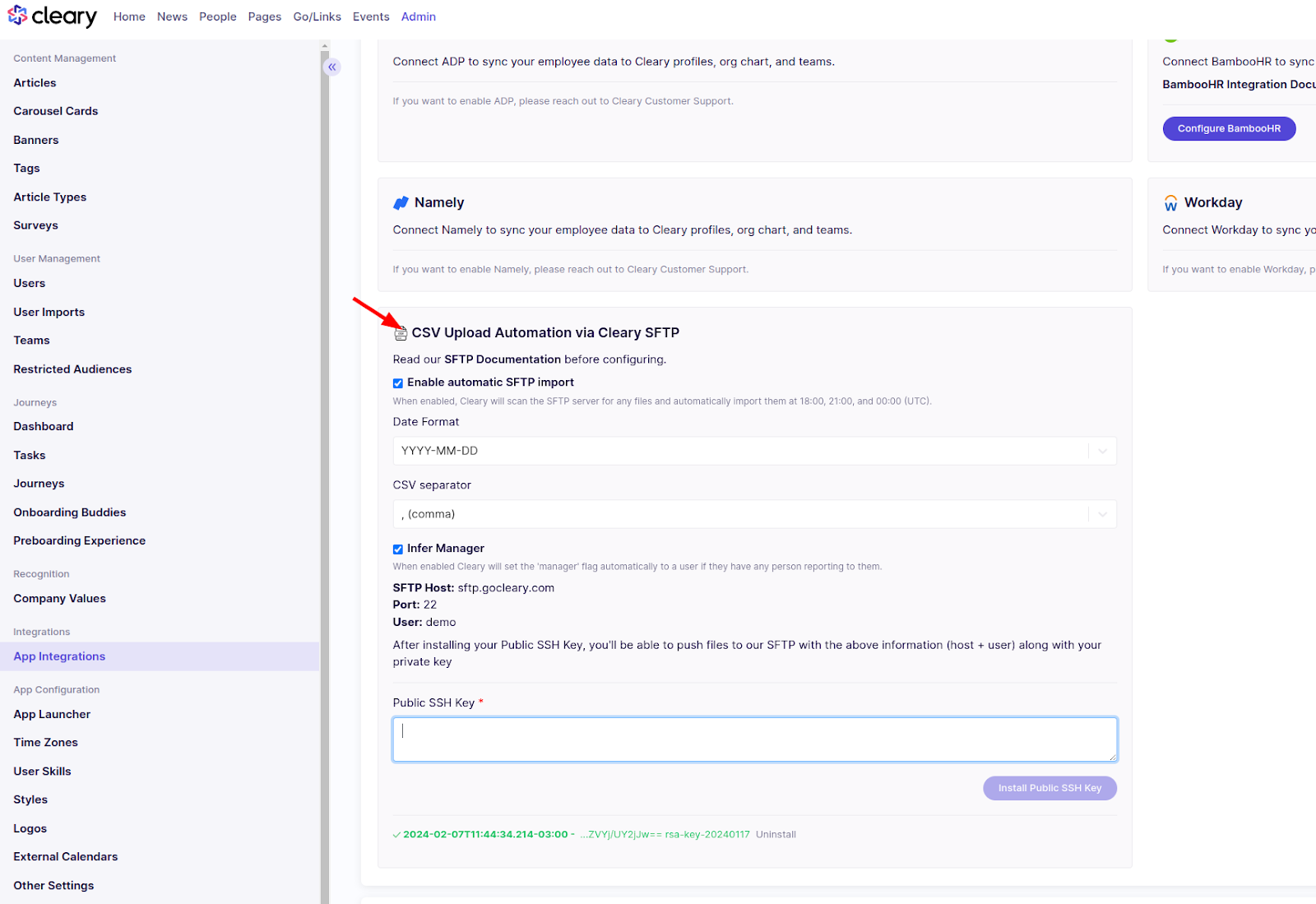1316x904 pixels.
Task: Uncheck the Infer Manager checkbox
Action: coord(398,549)
